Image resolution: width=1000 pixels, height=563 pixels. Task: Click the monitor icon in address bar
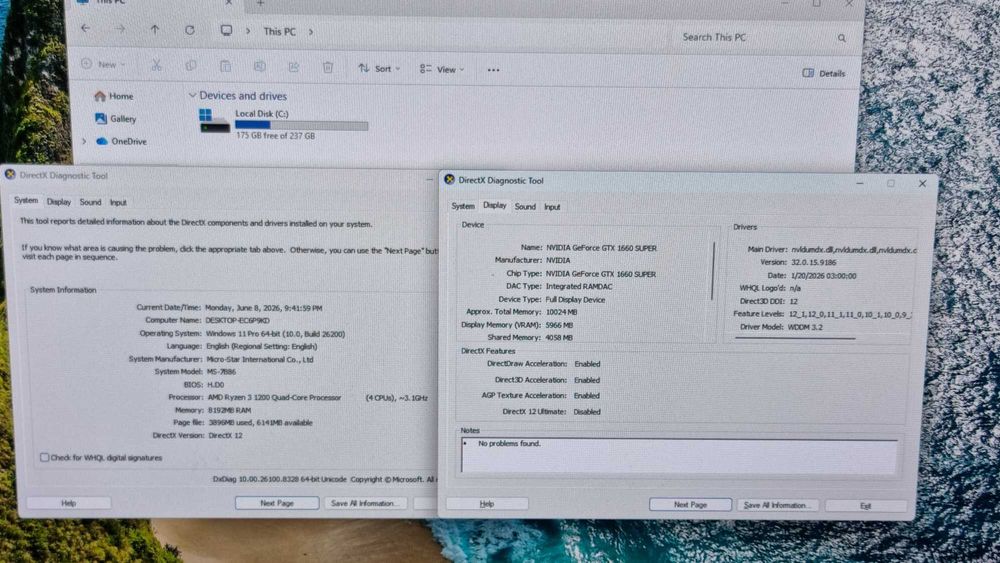click(x=226, y=31)
